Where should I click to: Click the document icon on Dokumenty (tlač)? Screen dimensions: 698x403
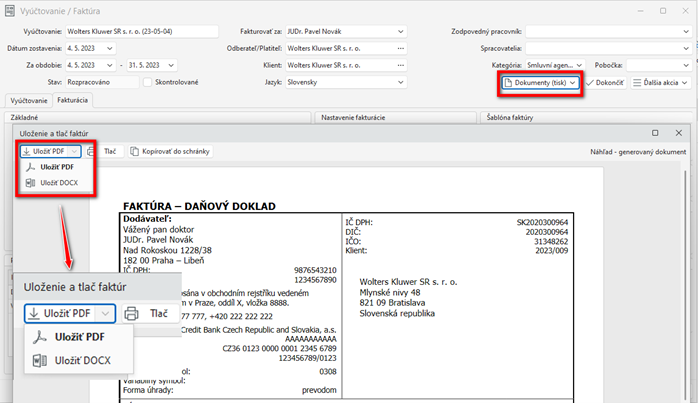[x=510, y=82]
